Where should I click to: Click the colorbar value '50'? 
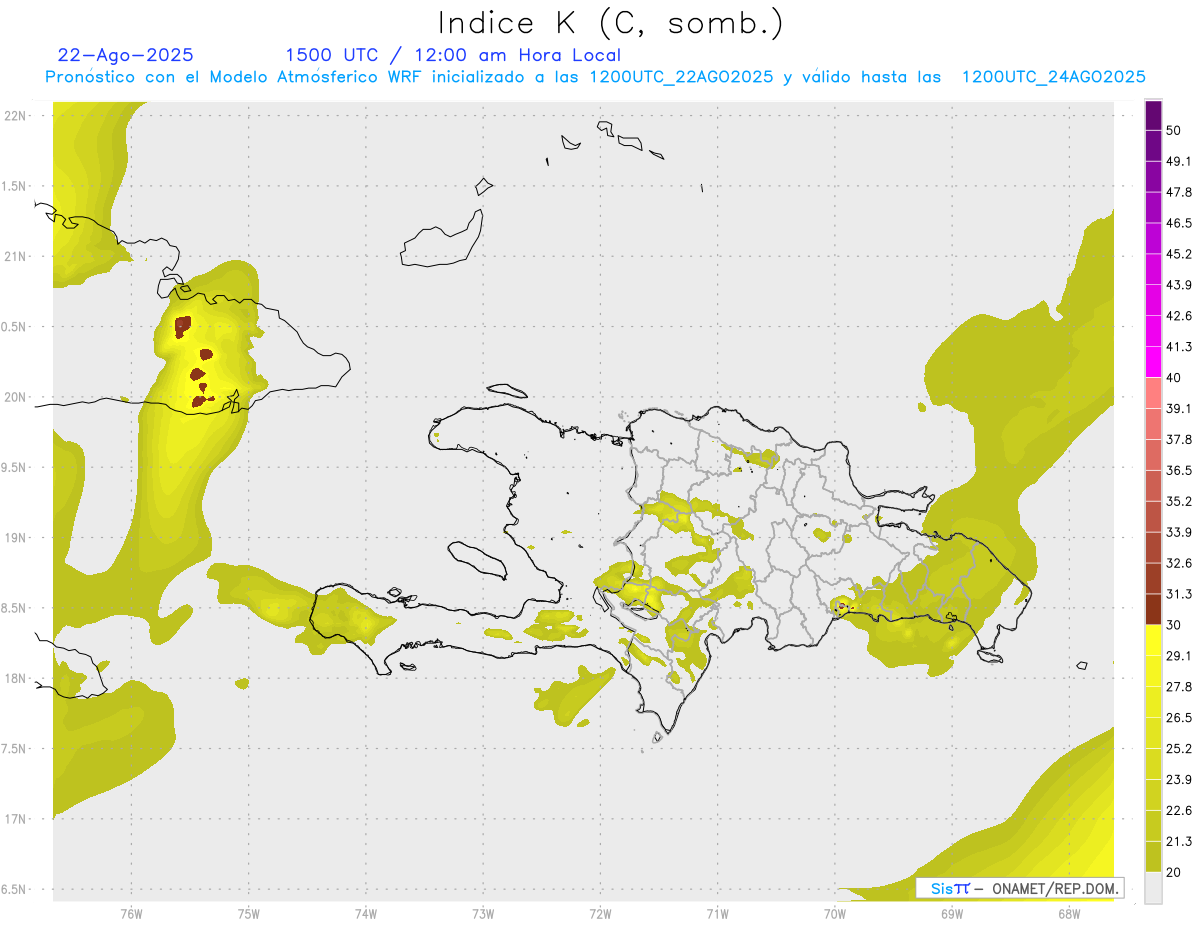[x=1174, y=131]
